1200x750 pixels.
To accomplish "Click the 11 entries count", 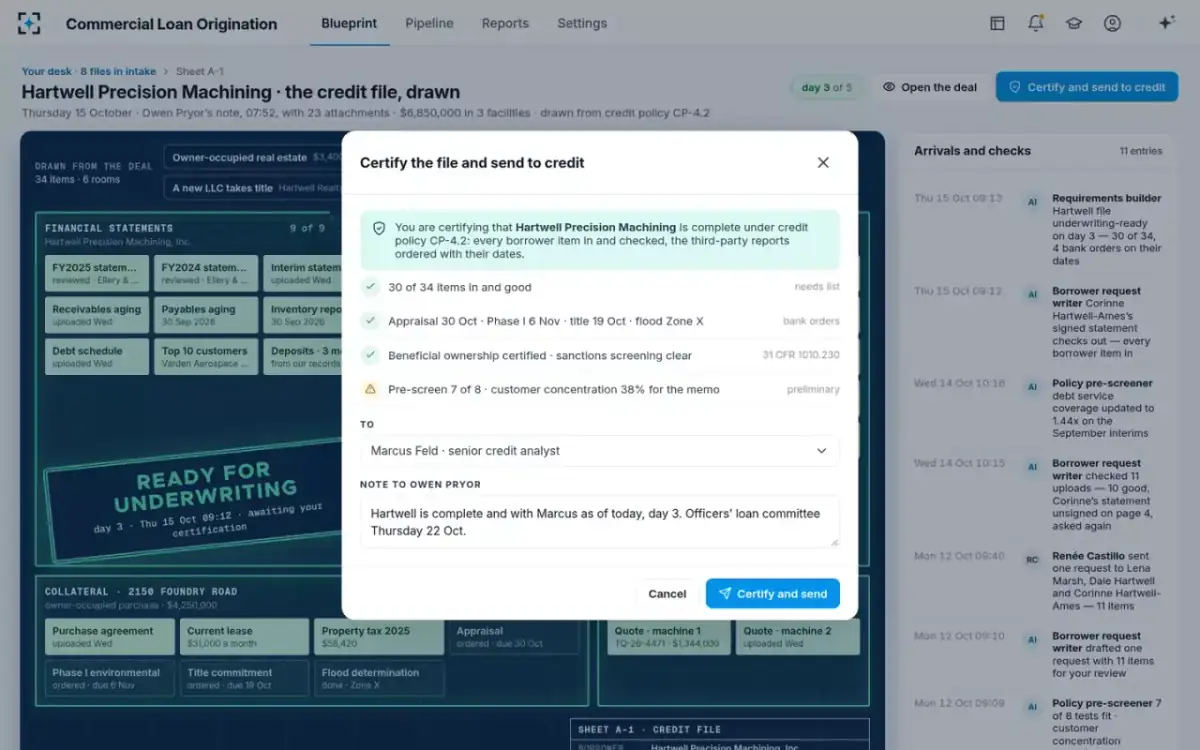I will 1141,151.
